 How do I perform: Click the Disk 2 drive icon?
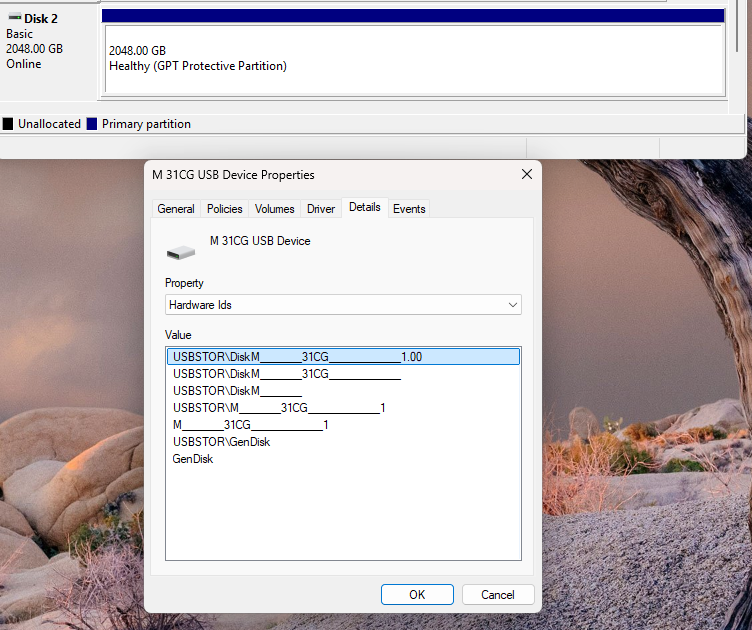click(14, 18)
